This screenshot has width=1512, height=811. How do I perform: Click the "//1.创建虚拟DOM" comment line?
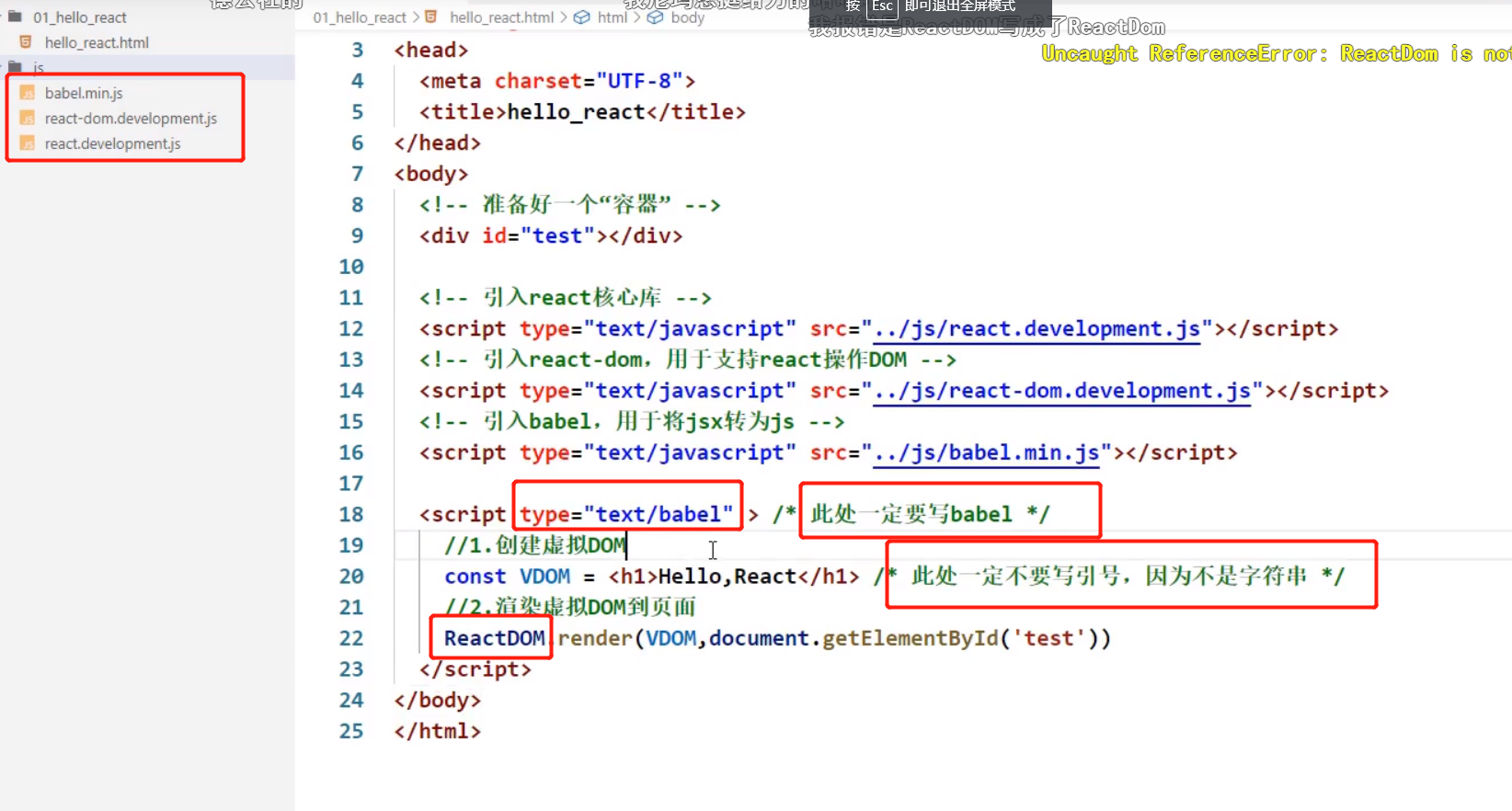(535, 545)
